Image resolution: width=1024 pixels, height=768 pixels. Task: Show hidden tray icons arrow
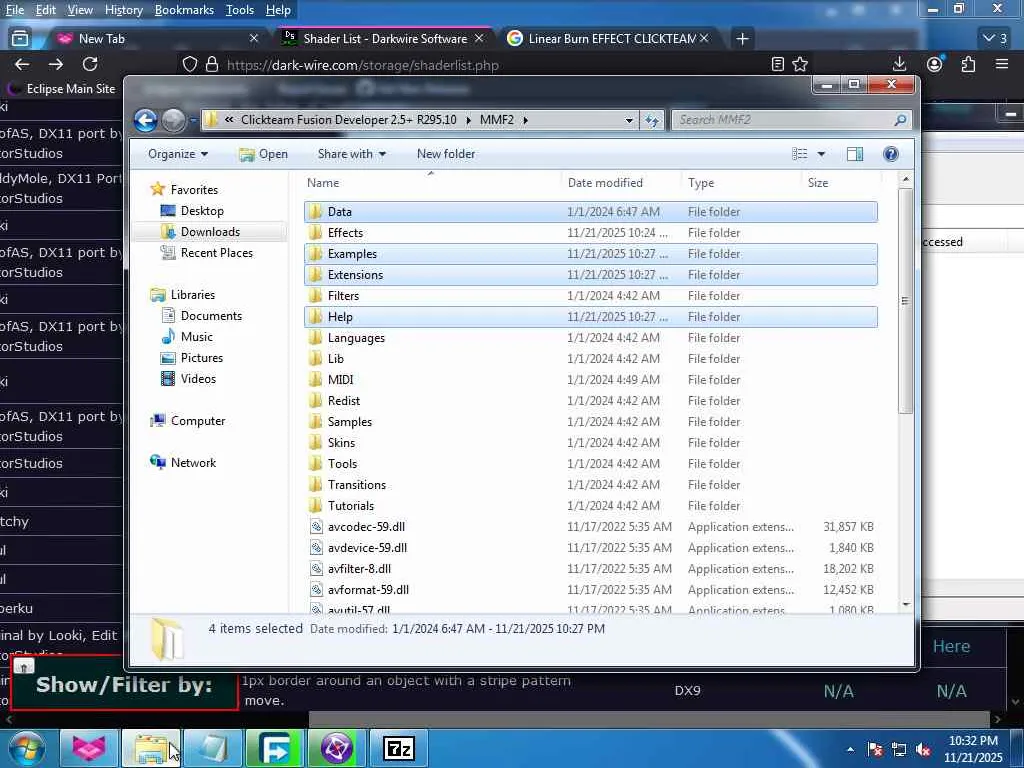click(850, 750)
